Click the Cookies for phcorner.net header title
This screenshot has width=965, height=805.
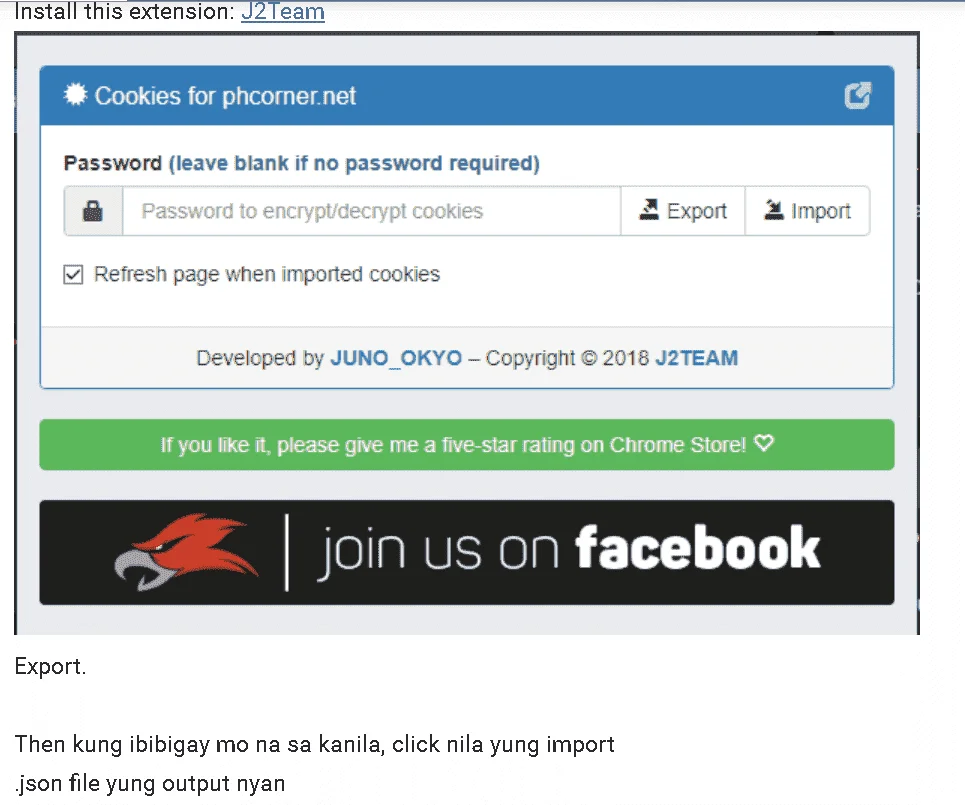click(225, 96)
